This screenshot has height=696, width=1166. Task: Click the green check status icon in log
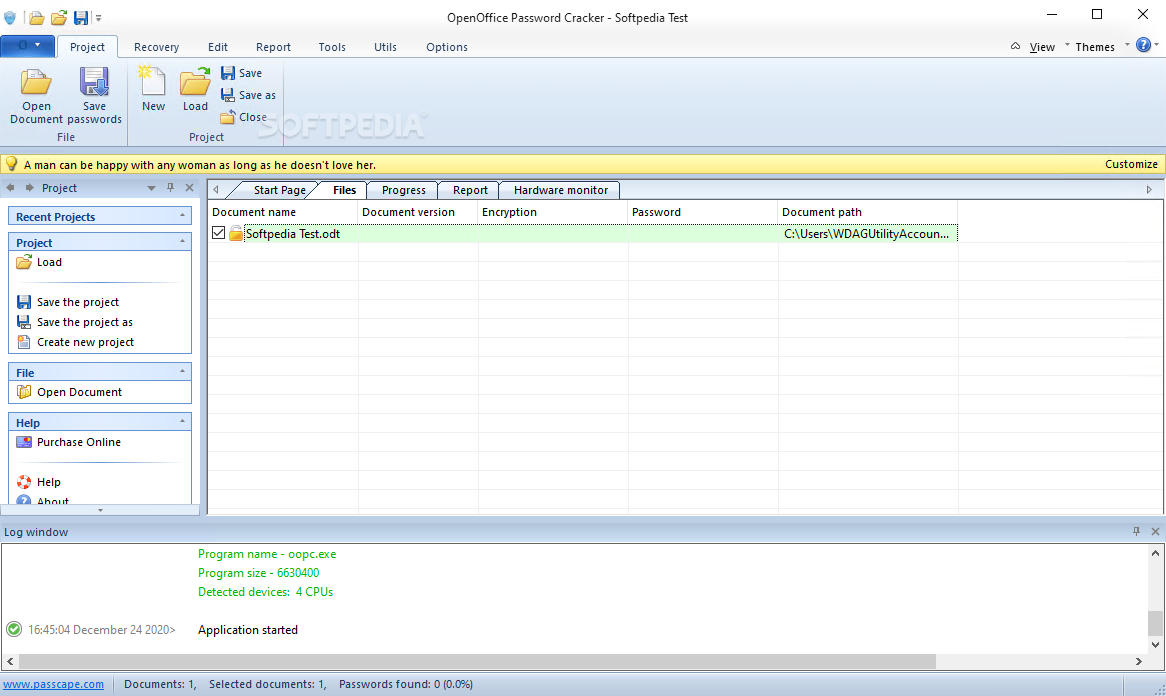coord(14,630)
